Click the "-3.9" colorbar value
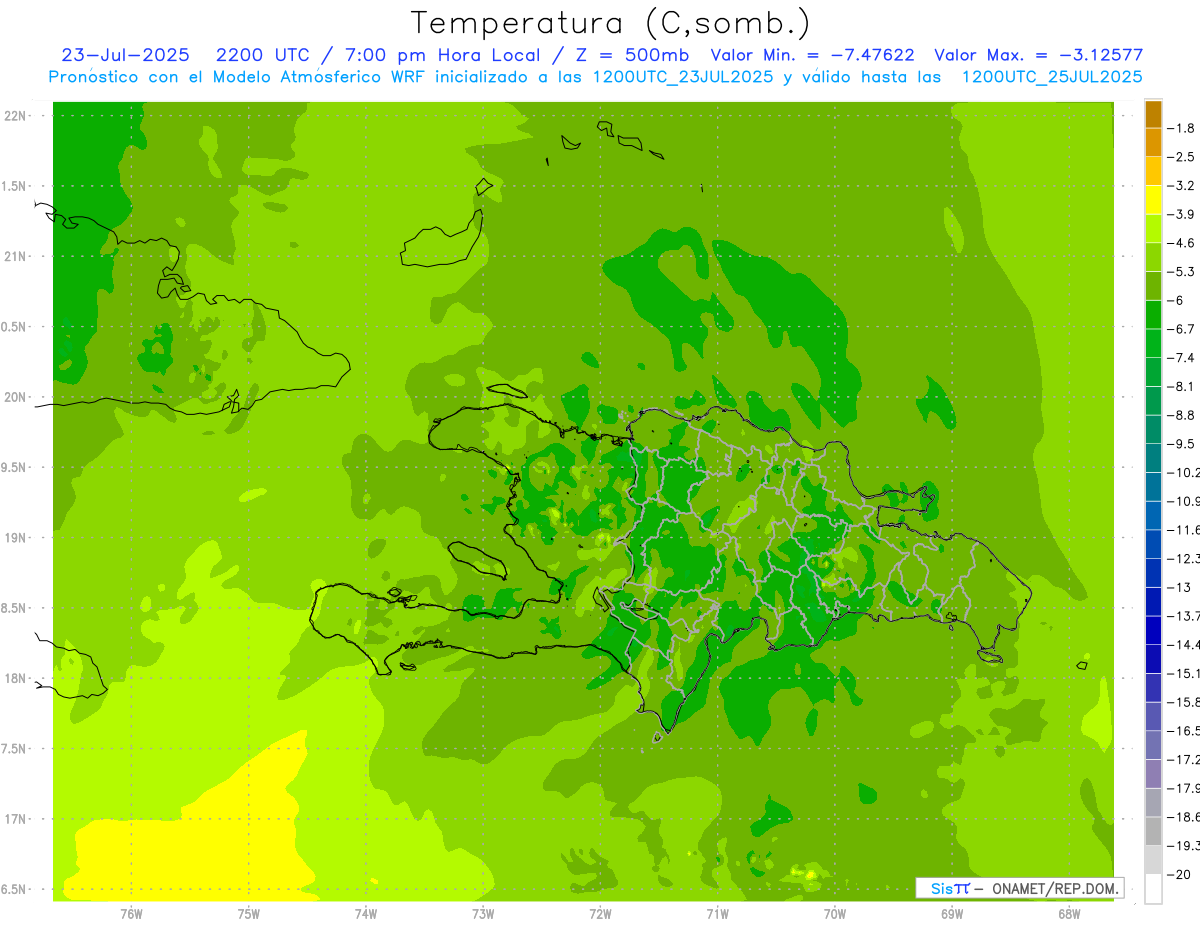 (1181, 214)
